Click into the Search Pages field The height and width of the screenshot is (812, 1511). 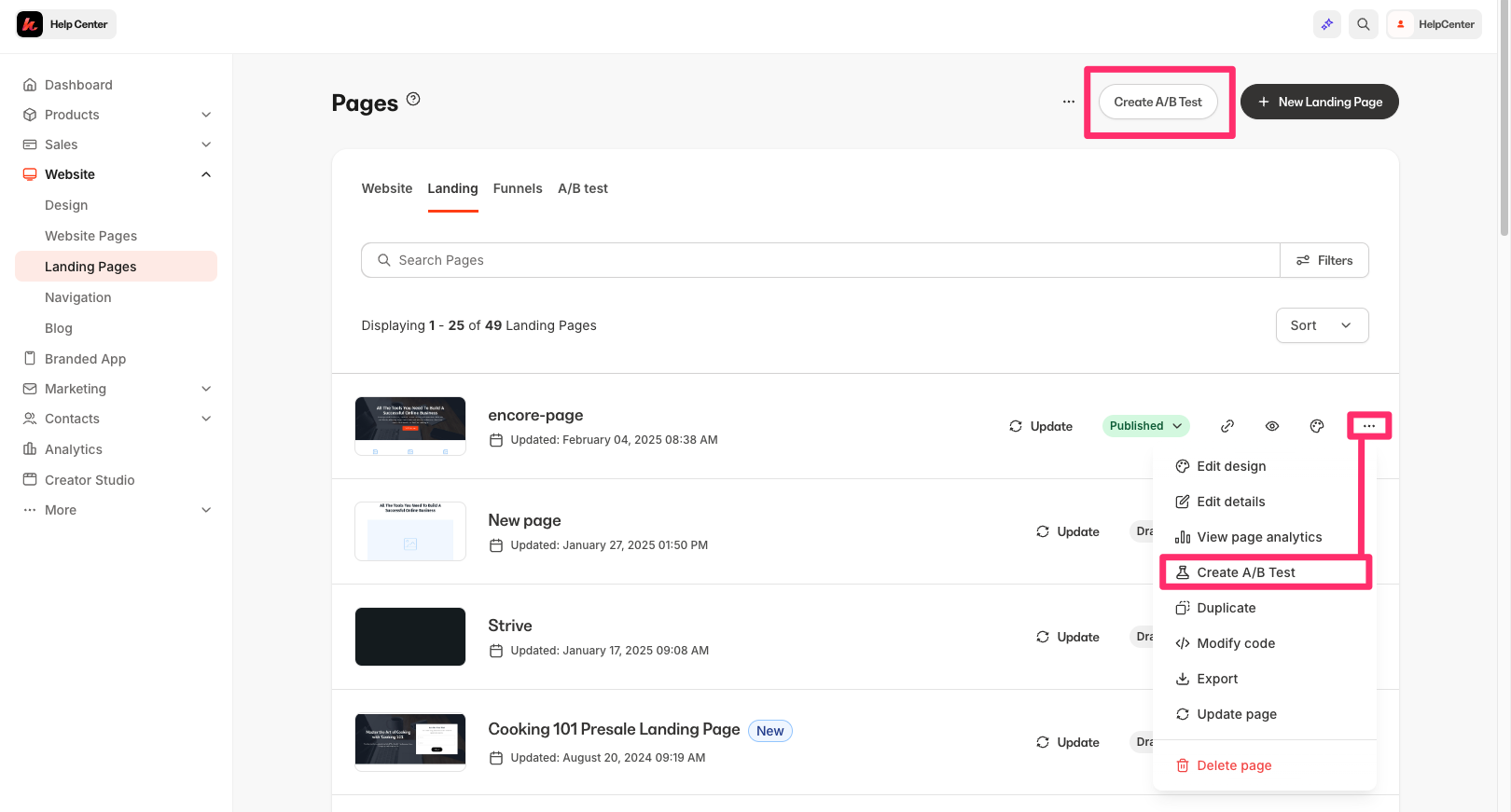tap(821, 260)
